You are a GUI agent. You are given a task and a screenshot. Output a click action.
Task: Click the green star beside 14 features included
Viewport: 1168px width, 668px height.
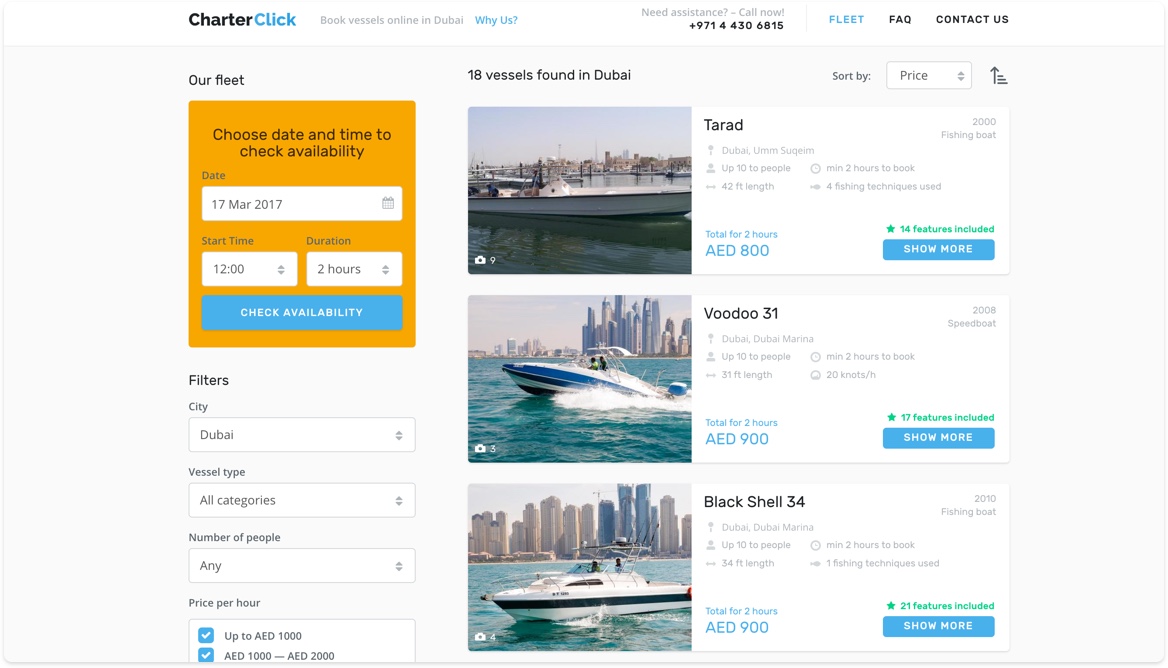(x=890, y=229)
